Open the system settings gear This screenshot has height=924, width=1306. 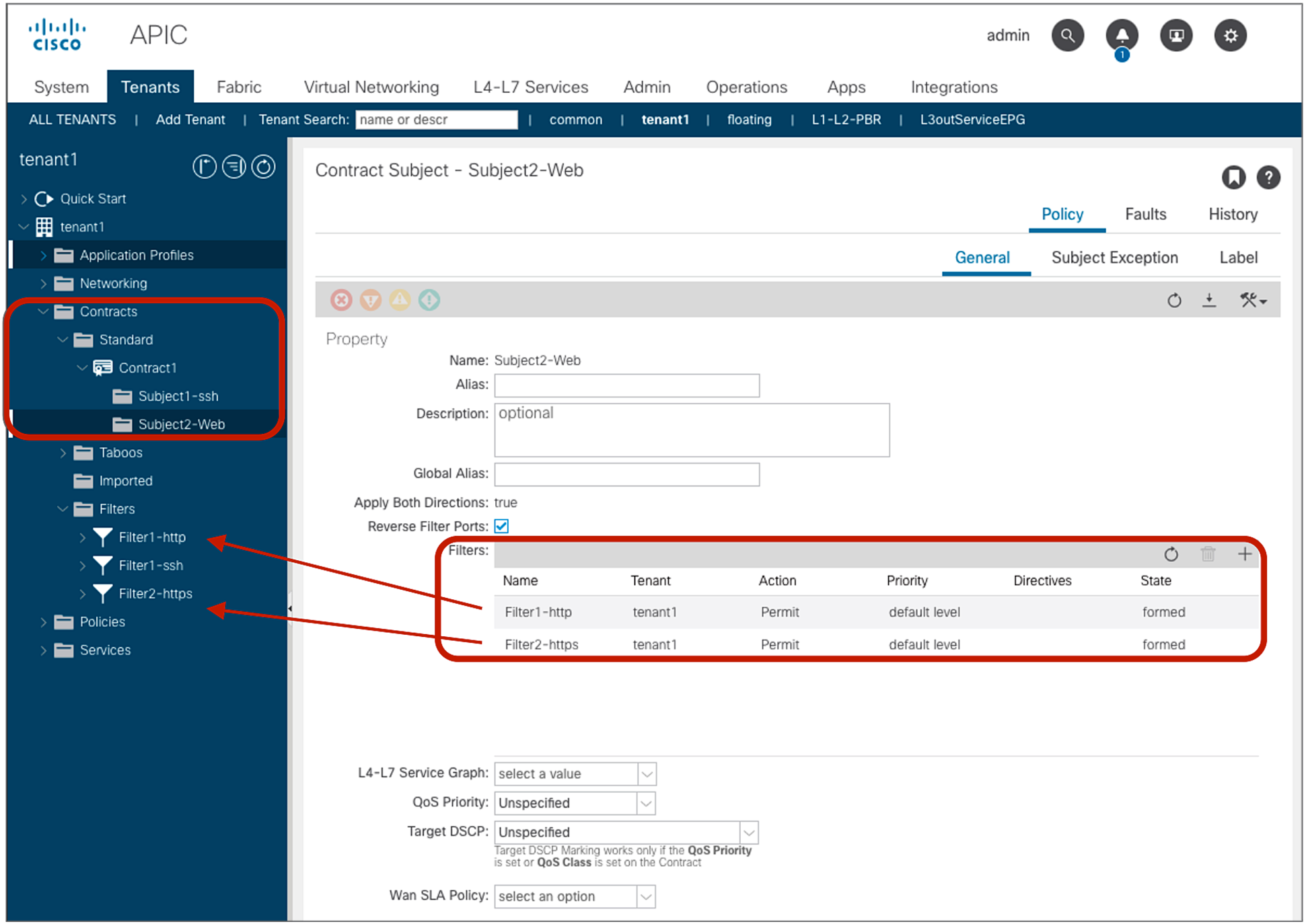pos(1231,36)
